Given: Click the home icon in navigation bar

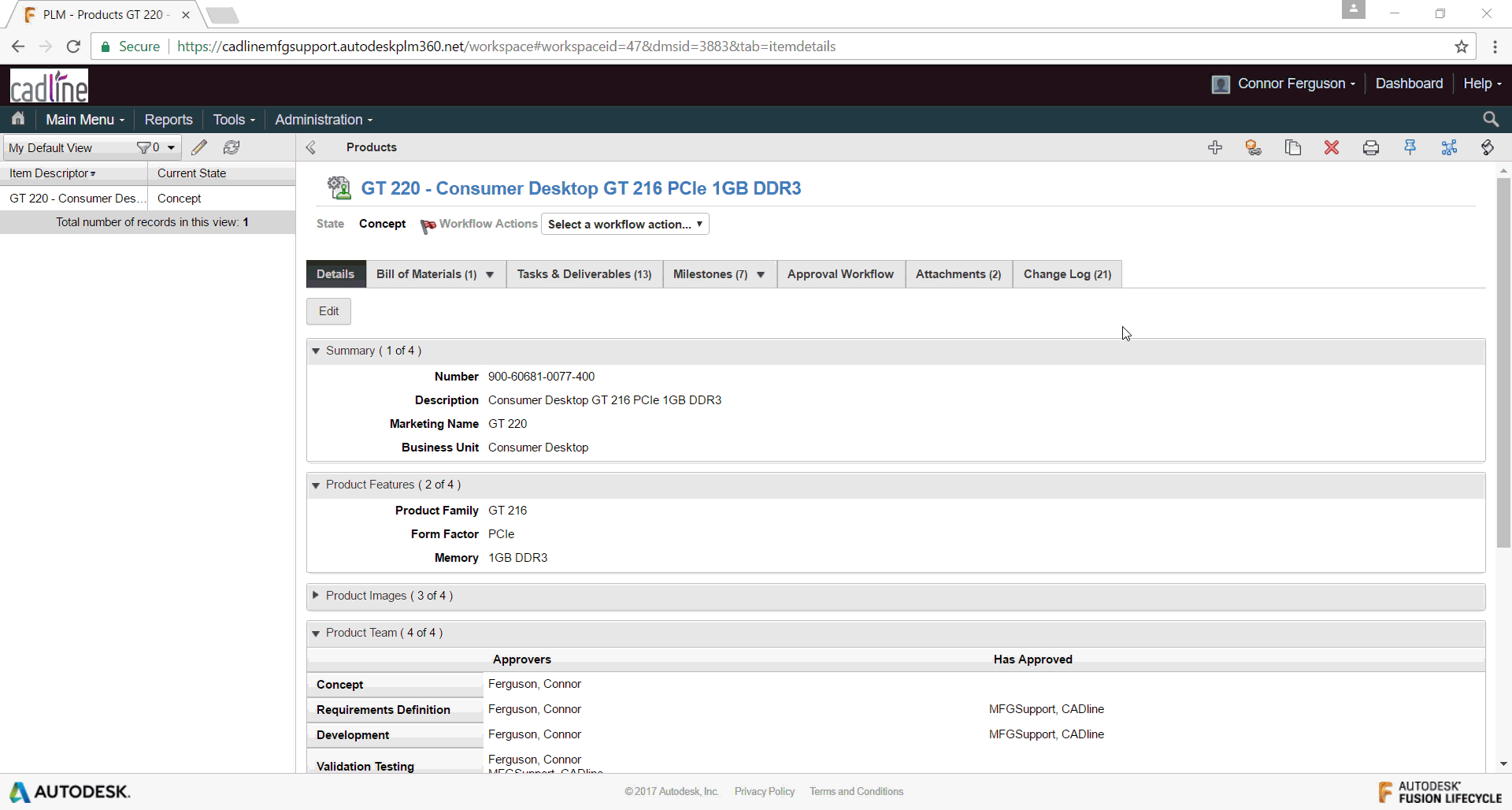Looking at the screenshot, I should 18,119.
